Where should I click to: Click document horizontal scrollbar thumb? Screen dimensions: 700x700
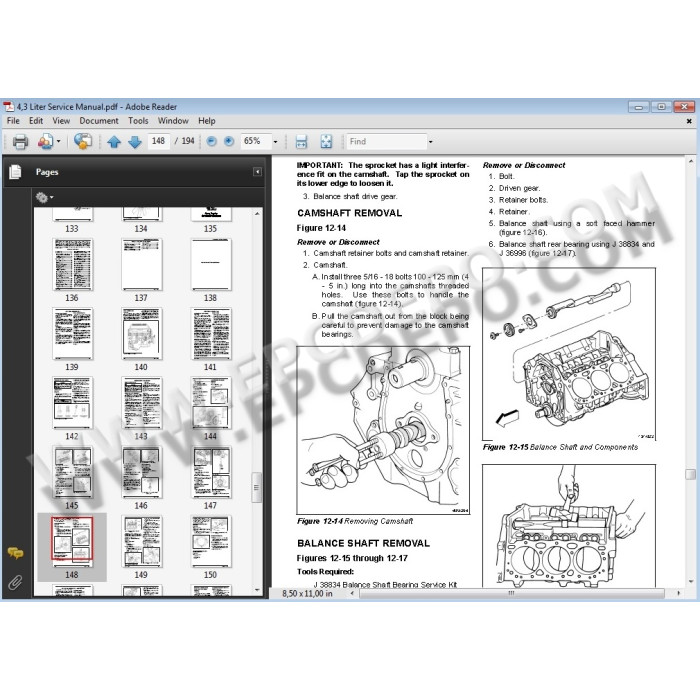point(512,593)
